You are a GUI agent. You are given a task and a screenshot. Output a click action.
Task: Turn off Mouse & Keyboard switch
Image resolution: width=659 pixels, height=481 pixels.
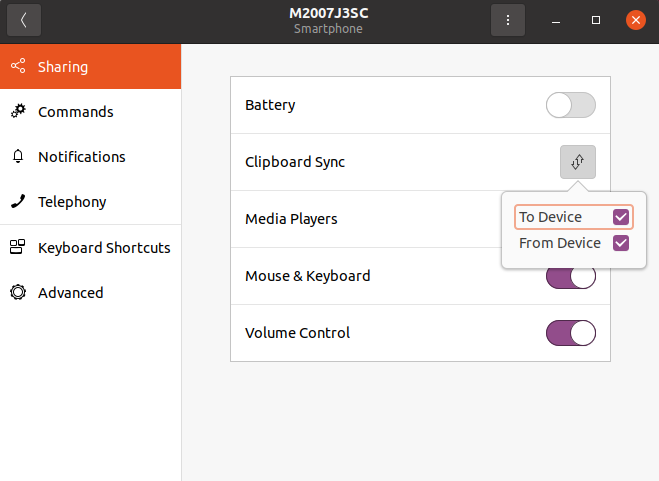[x=570, y=277]
